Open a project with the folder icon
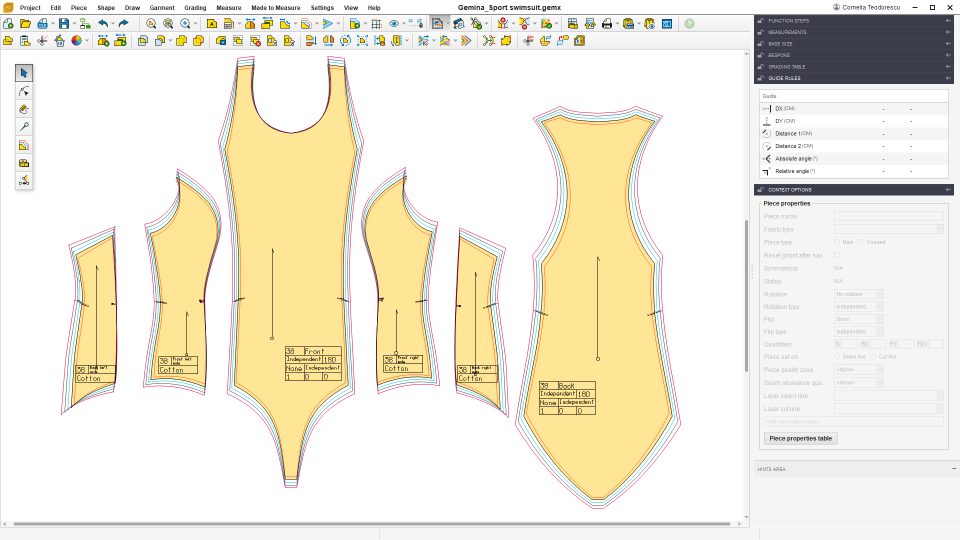 click(x=25, y=24)
